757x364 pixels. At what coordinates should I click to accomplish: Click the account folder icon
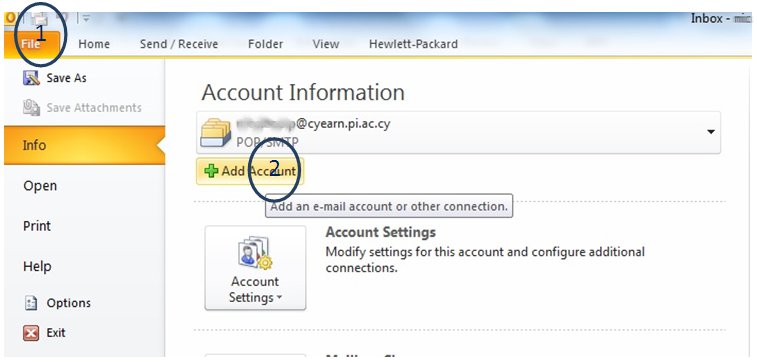point(215,132)
